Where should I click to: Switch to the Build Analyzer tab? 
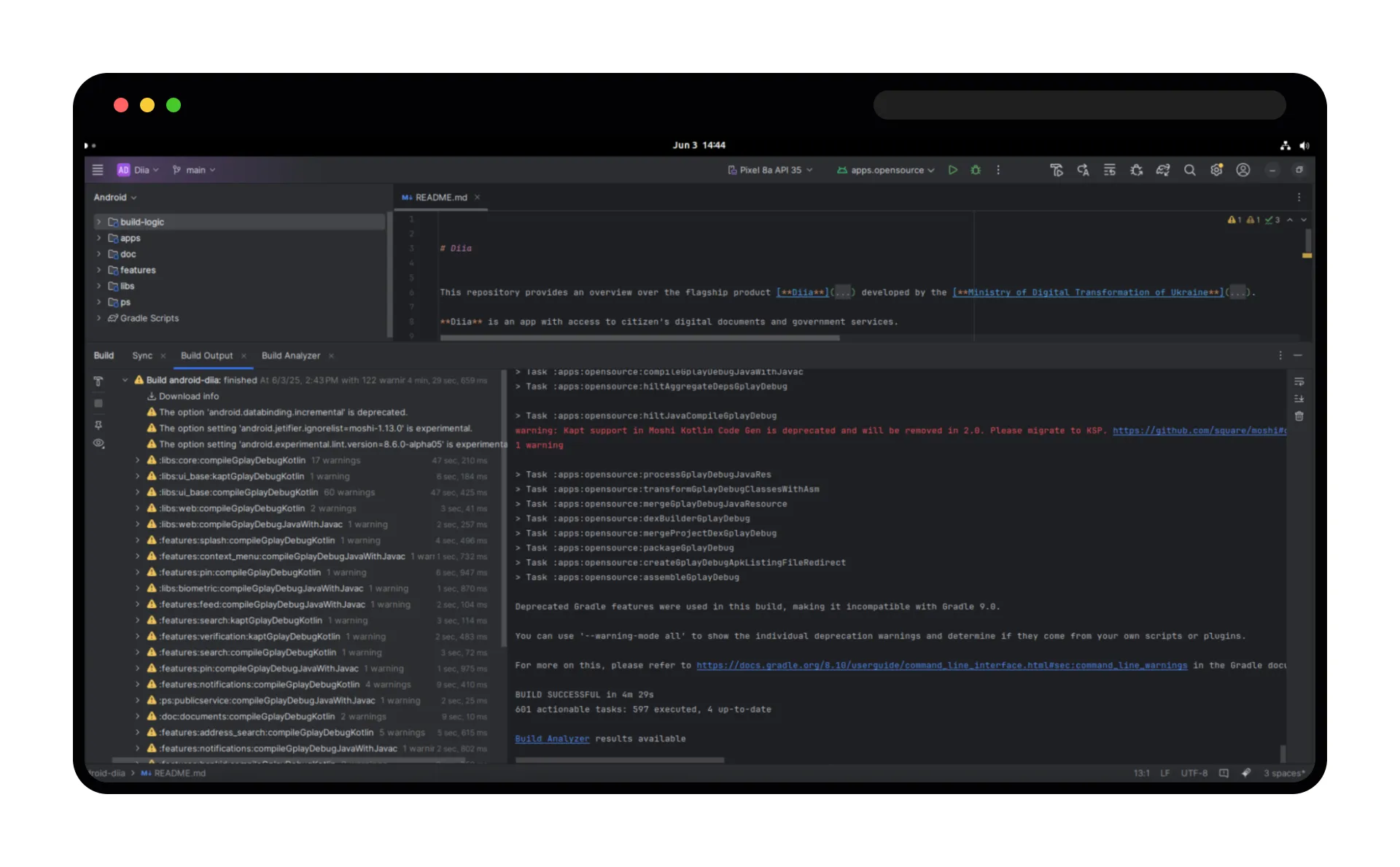pos(290,356)
